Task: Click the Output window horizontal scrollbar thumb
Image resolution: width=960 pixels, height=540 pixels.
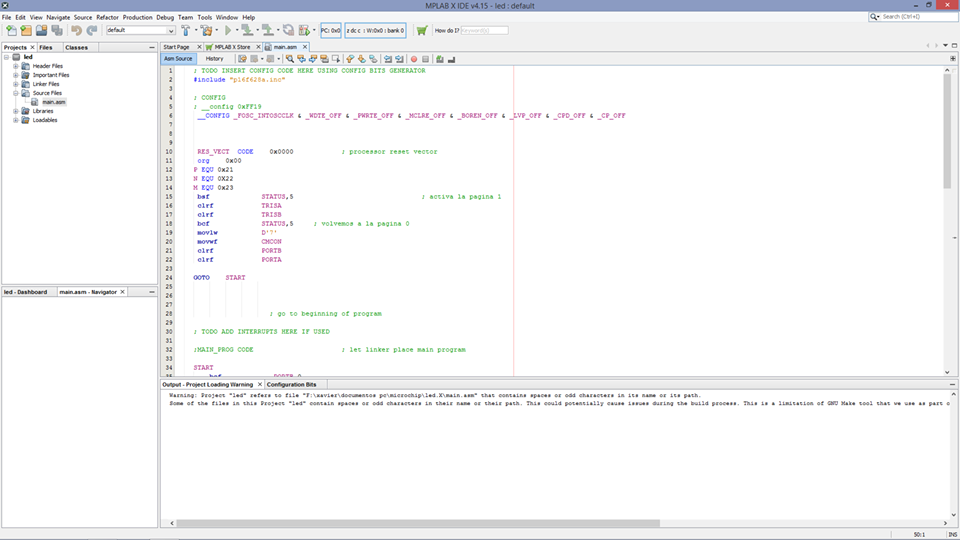Action: (x=418, y=523)
